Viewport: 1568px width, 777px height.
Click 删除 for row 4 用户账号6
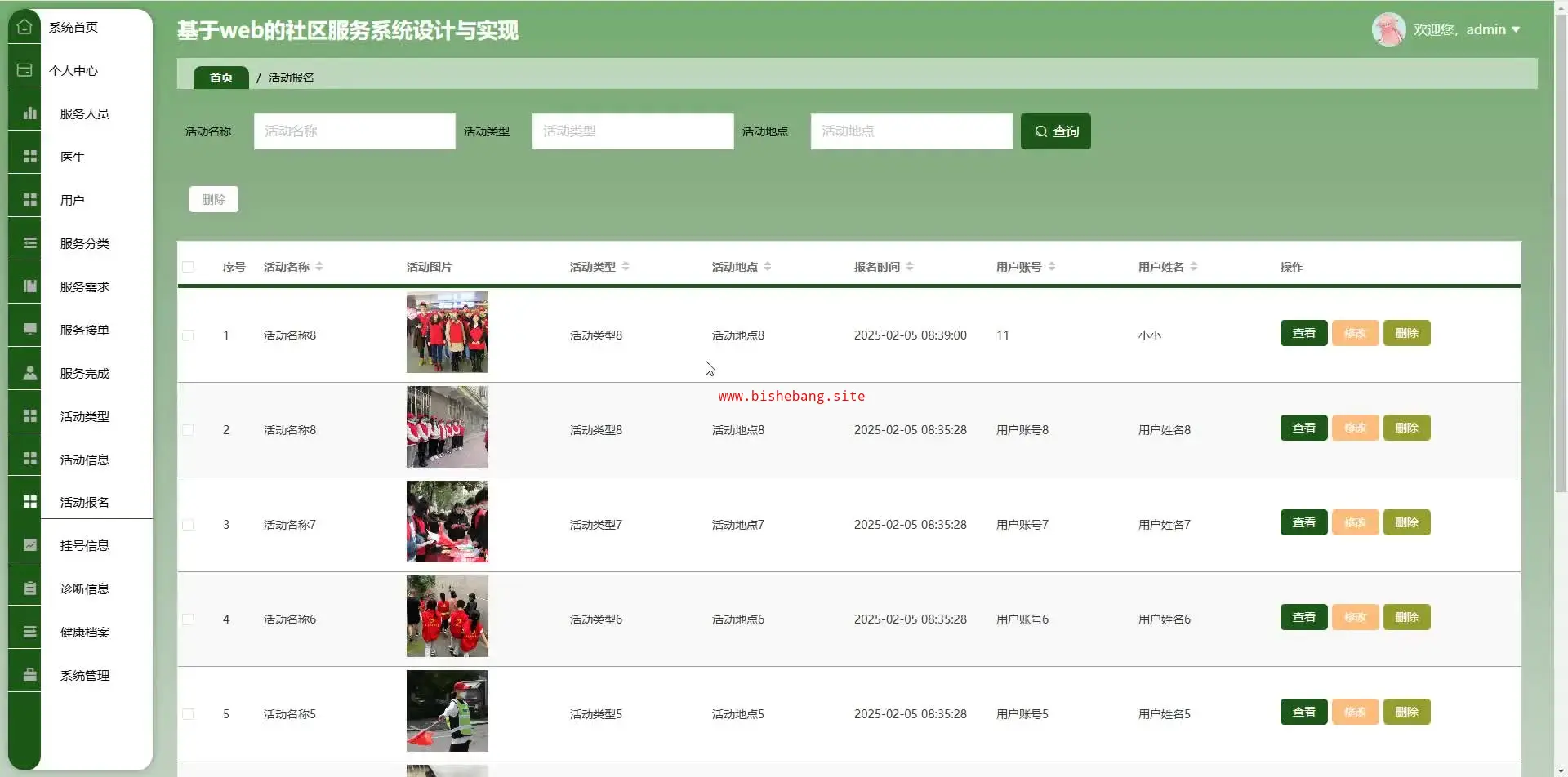[1407, 617]
